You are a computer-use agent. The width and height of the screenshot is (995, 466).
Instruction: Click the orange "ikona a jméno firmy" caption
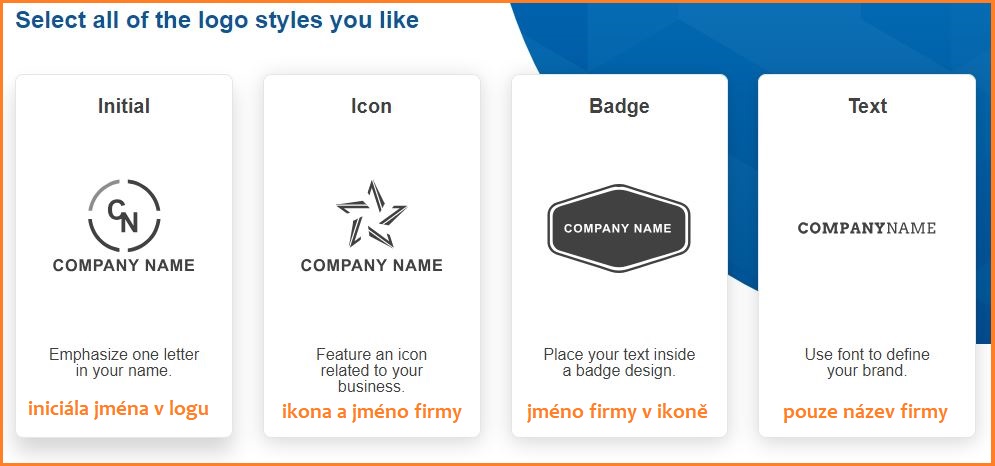coord(371,412)
